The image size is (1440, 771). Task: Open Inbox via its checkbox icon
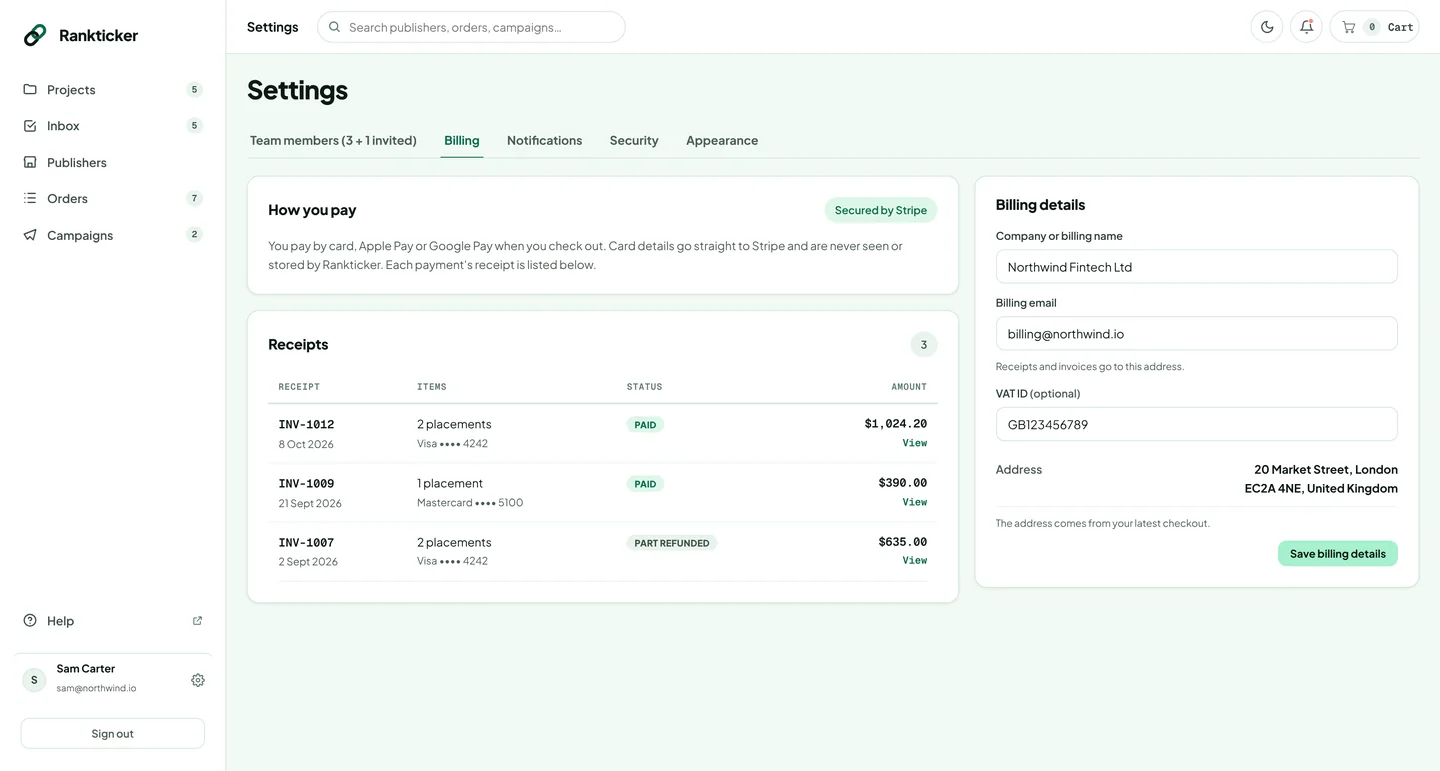point(30,126)
